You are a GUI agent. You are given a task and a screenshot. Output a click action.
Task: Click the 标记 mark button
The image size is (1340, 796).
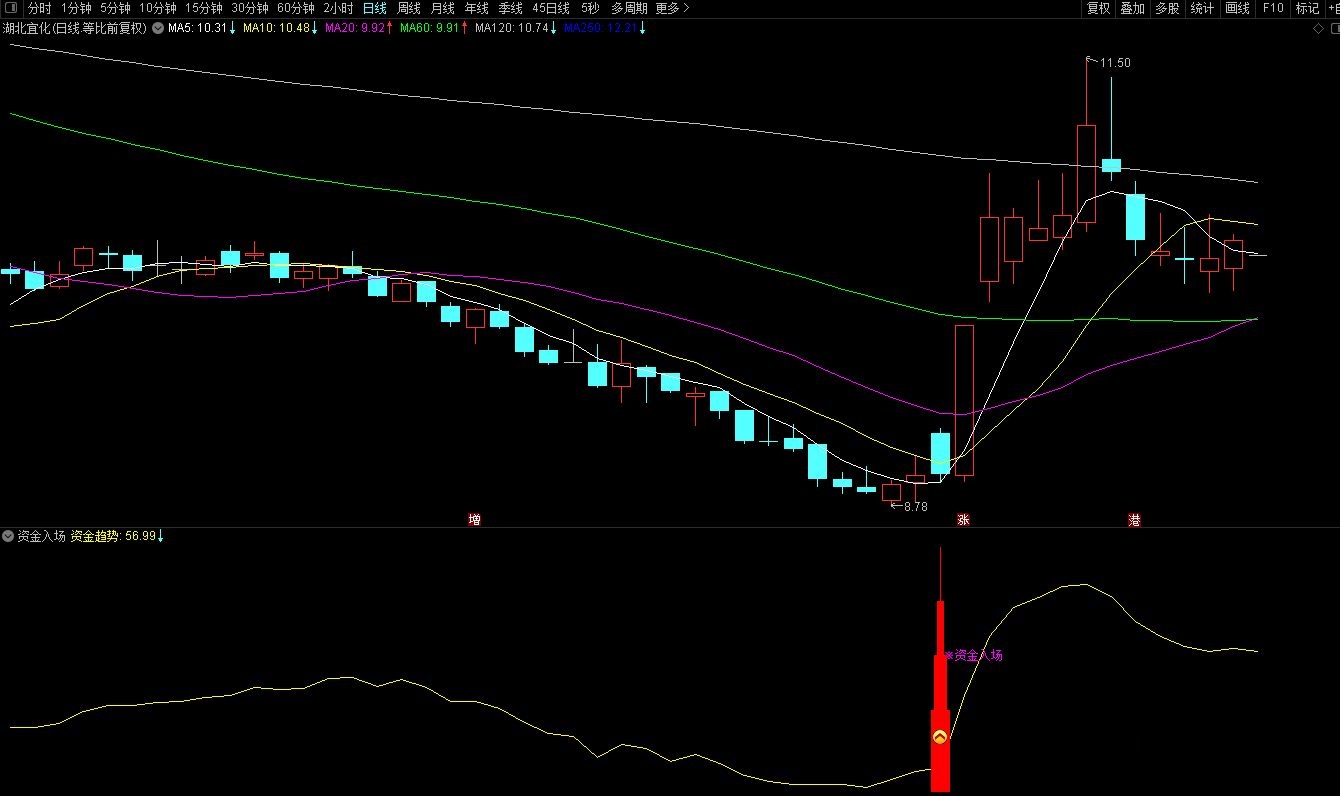[x=1307, y=8]
